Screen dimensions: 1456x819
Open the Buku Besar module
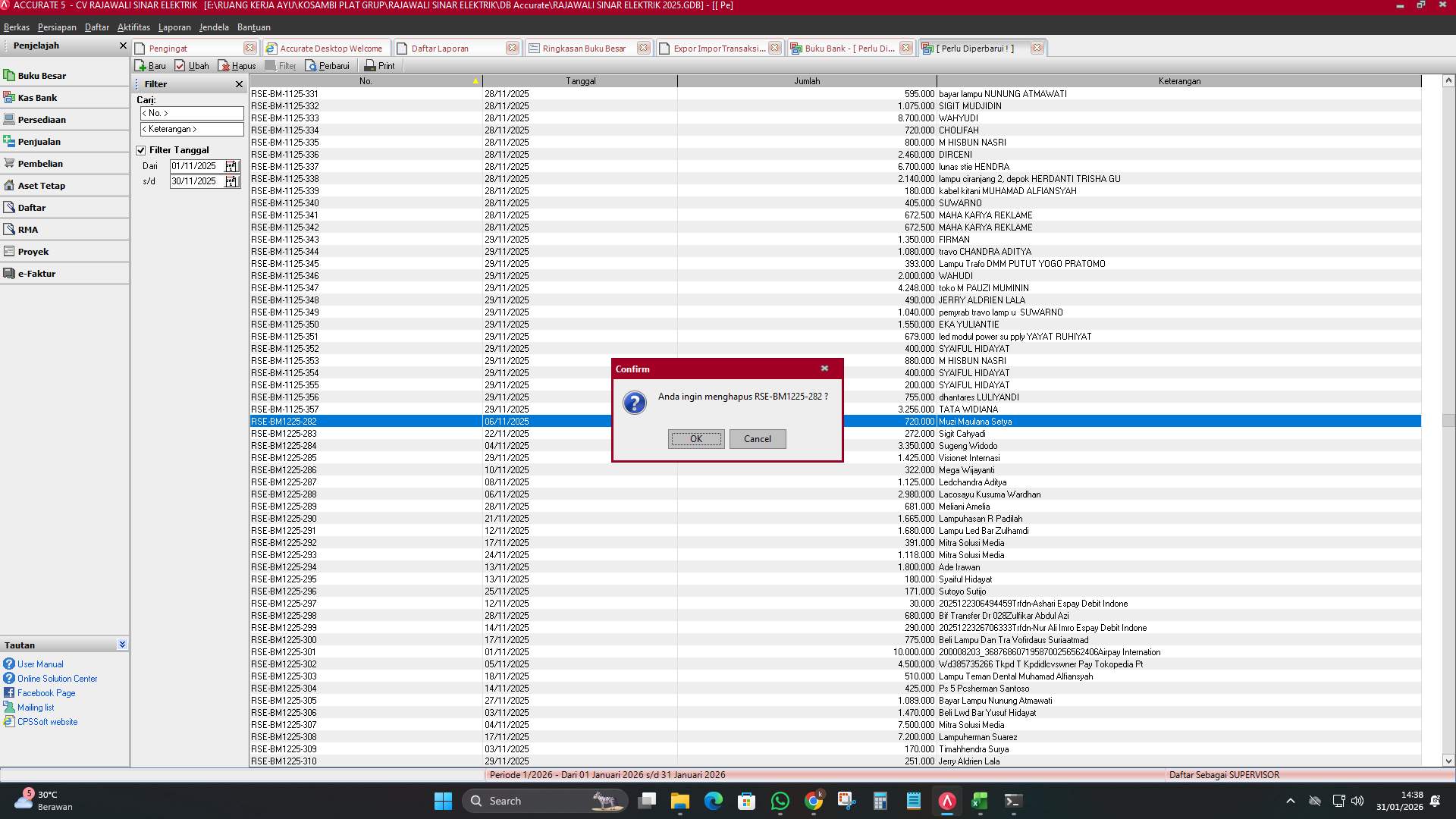tap(42, 76)
